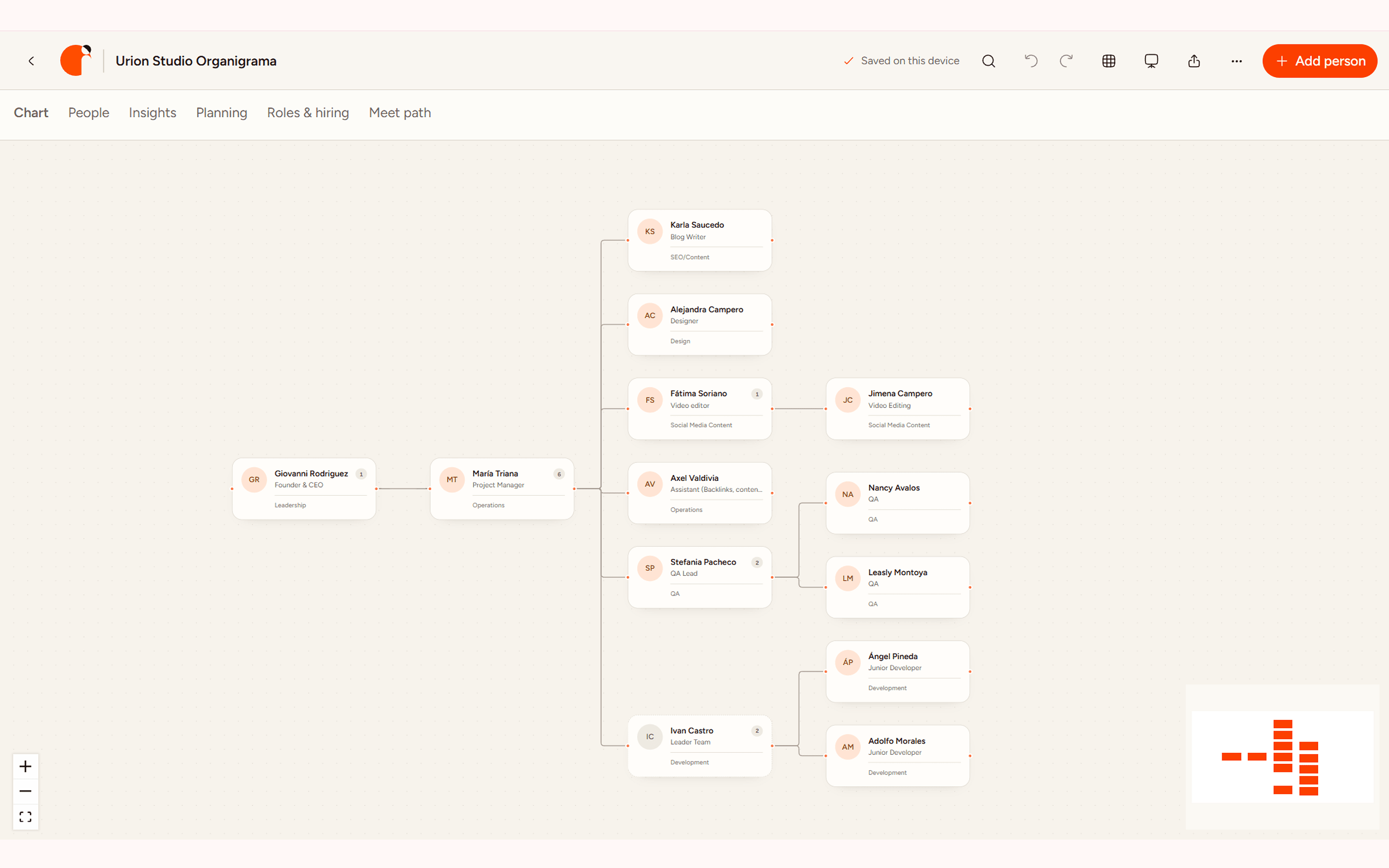Viewport: 1389px width, 868px height.
Task: Switch to the Chart tab
Action: (31, 112)
